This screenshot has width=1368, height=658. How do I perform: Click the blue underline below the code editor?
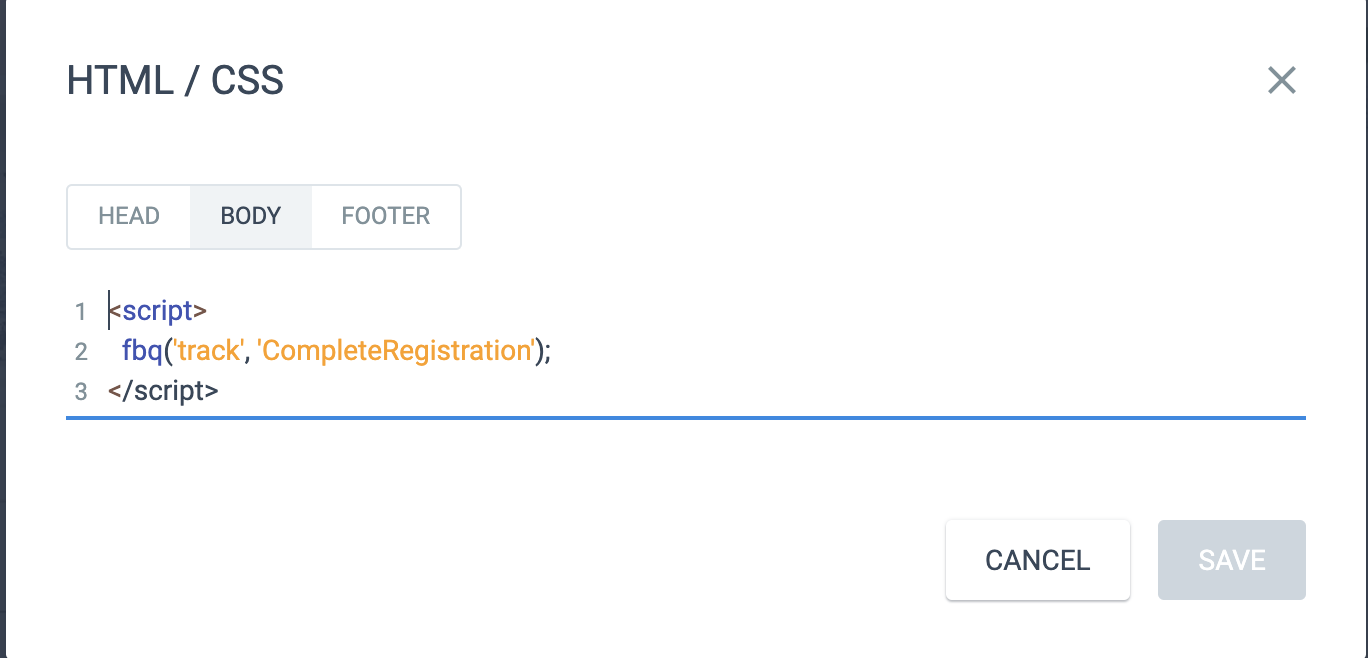[x=686, y=418]
